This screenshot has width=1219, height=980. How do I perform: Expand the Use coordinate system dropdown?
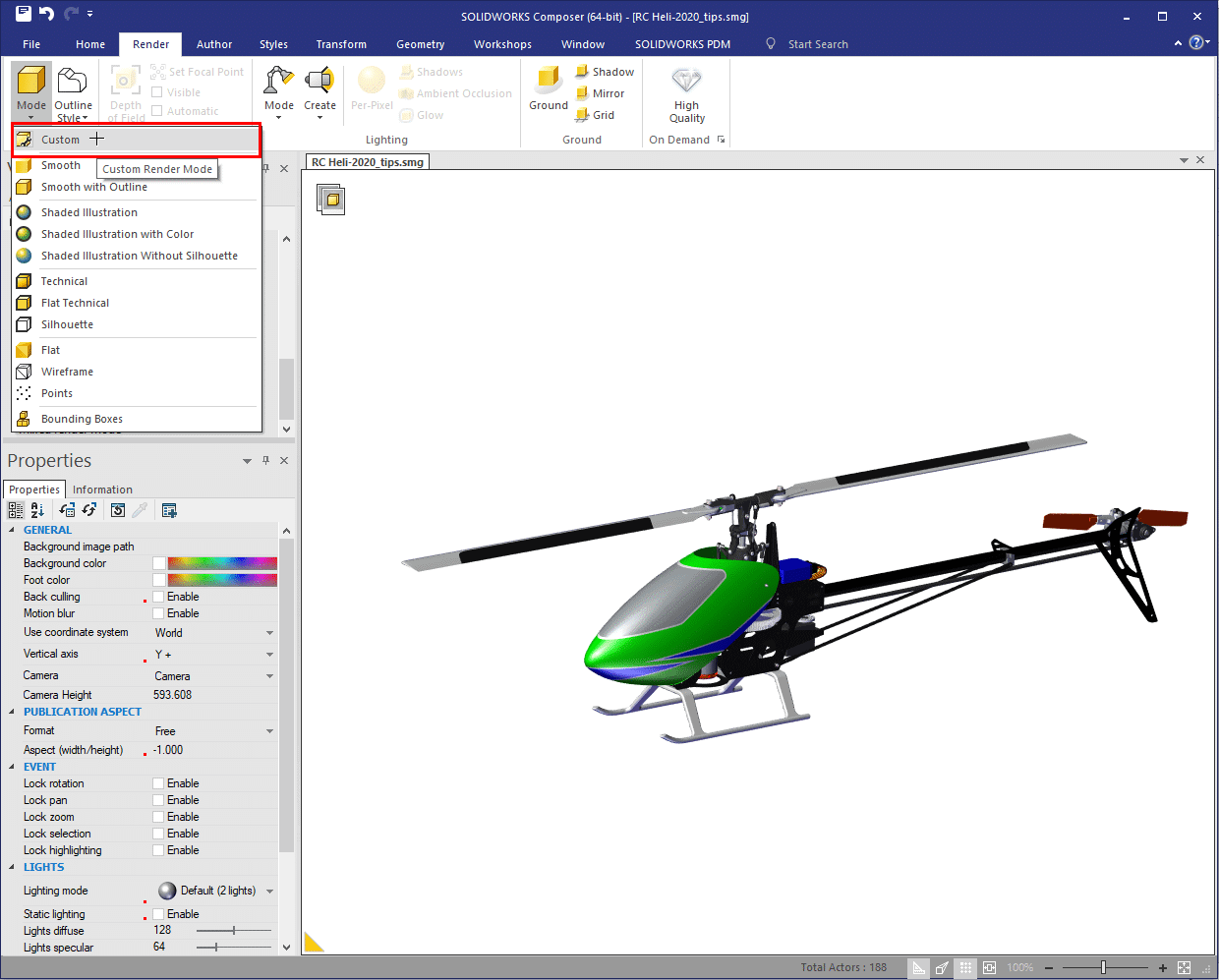(x=269, y=633)
